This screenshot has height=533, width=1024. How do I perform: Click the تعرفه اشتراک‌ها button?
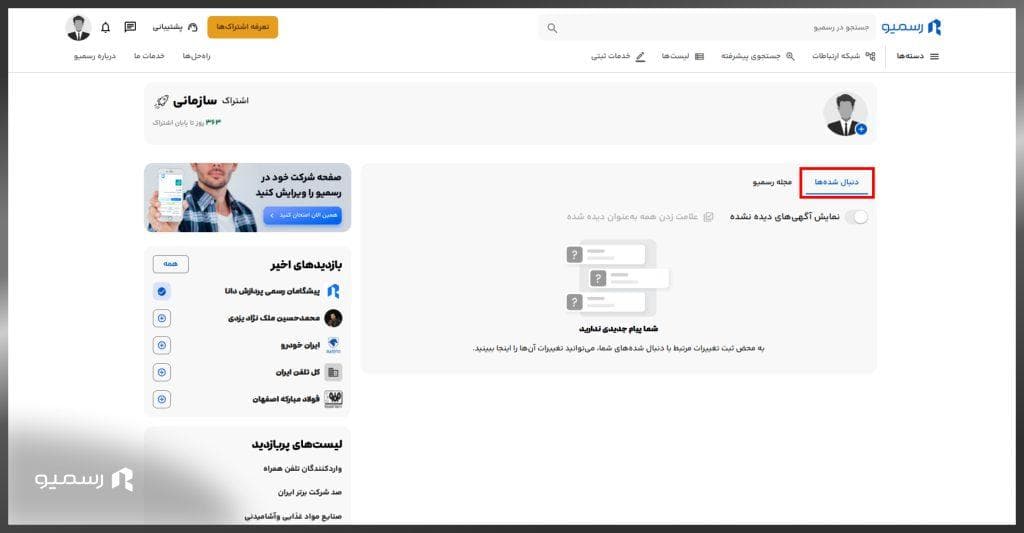tap(242, 27)
